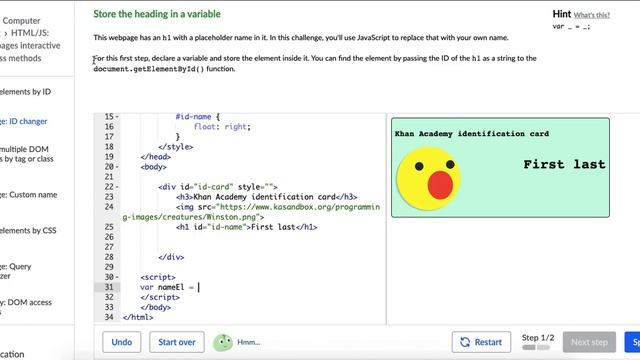
Task: Click the 'Store the heading in a variable' title
Action: tap(157, 14)
